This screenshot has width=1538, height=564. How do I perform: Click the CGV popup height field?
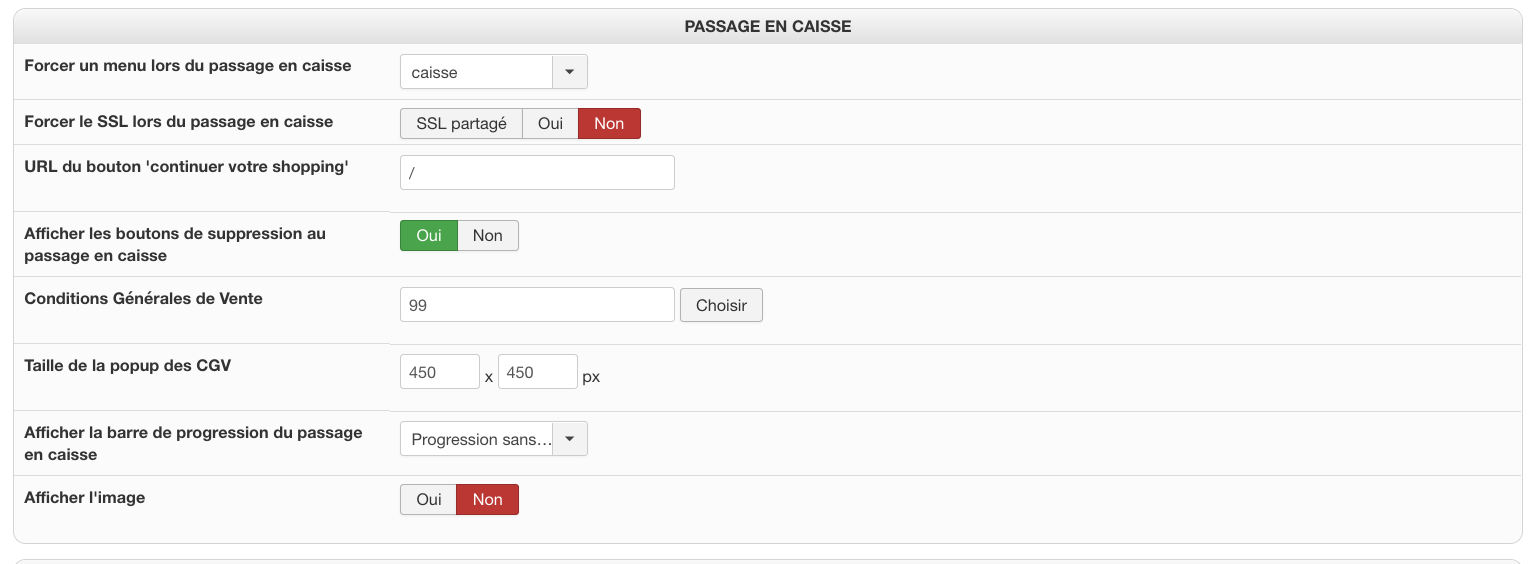(538, 372)
